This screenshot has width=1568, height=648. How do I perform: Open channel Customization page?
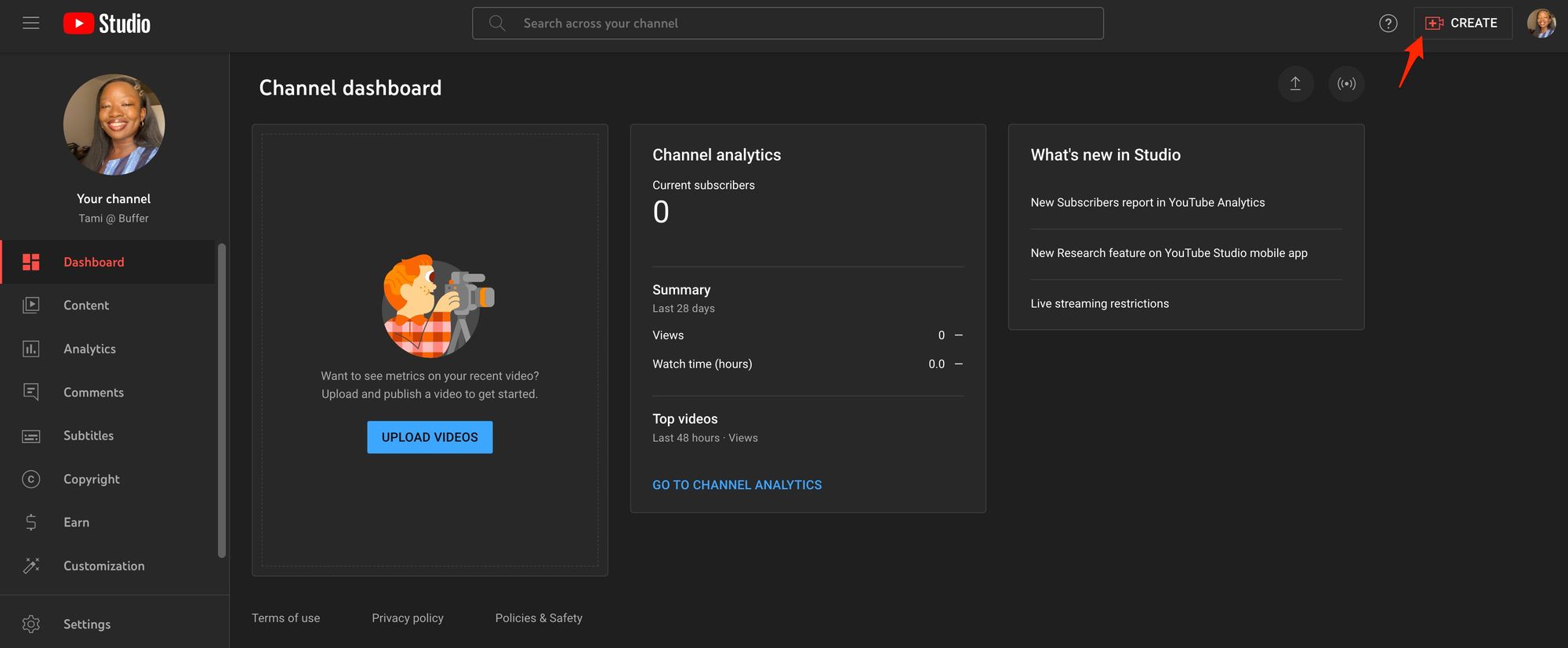point(103,566)
